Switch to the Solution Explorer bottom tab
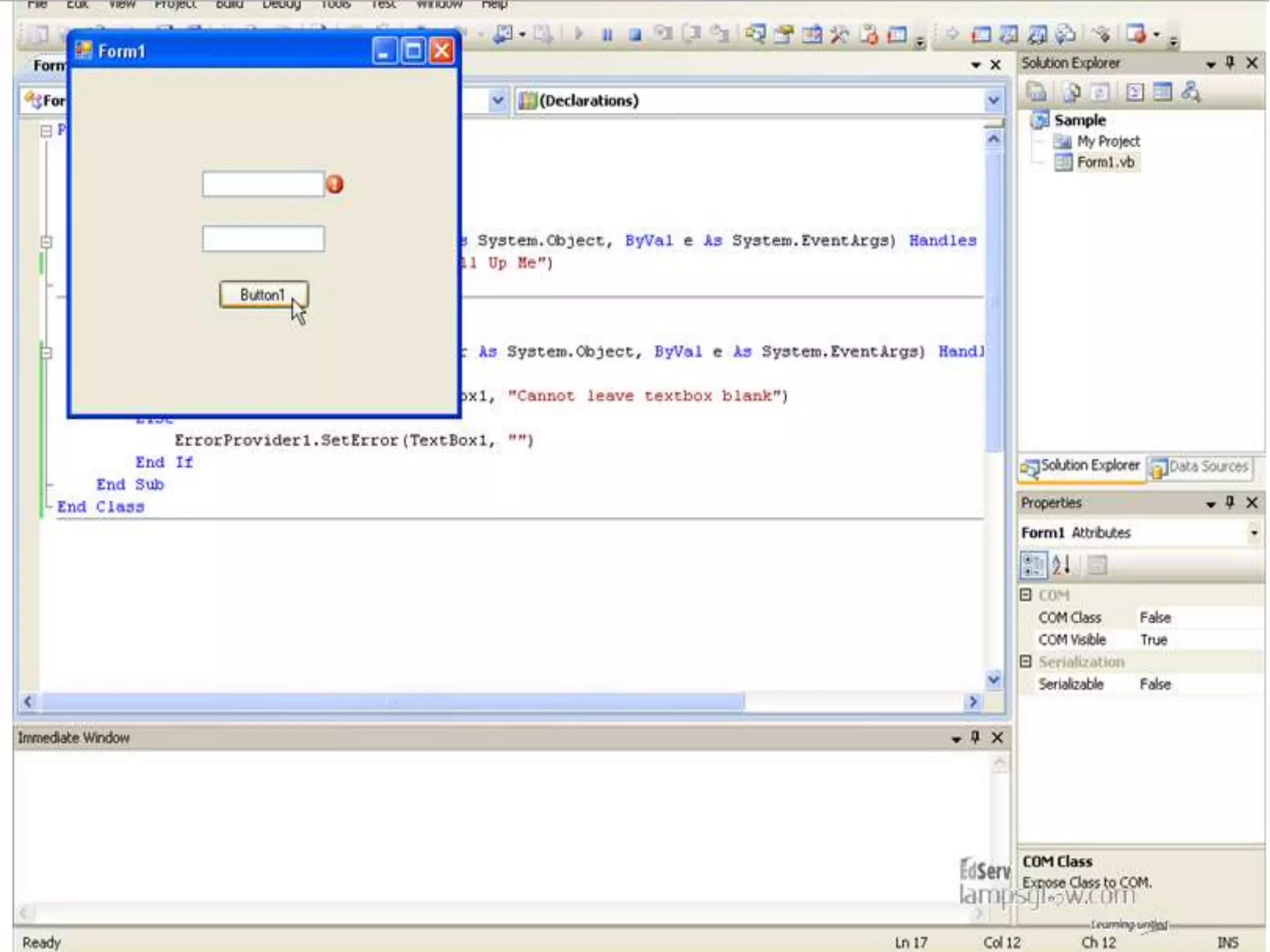The width and height of the screenshot is (1270, 952). 1081,466
